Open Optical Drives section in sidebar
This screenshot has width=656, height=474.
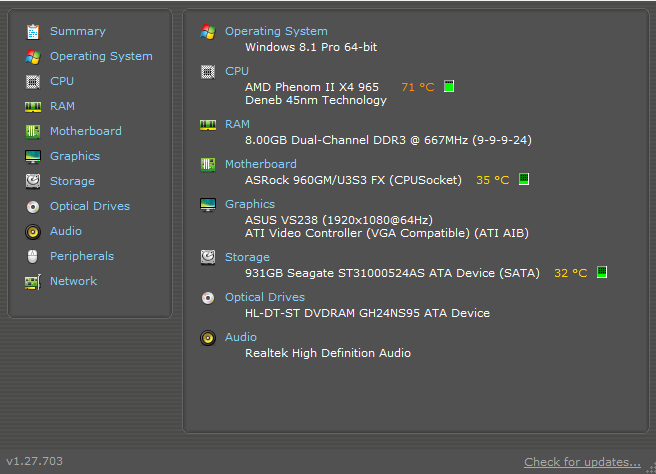point(90,206)
